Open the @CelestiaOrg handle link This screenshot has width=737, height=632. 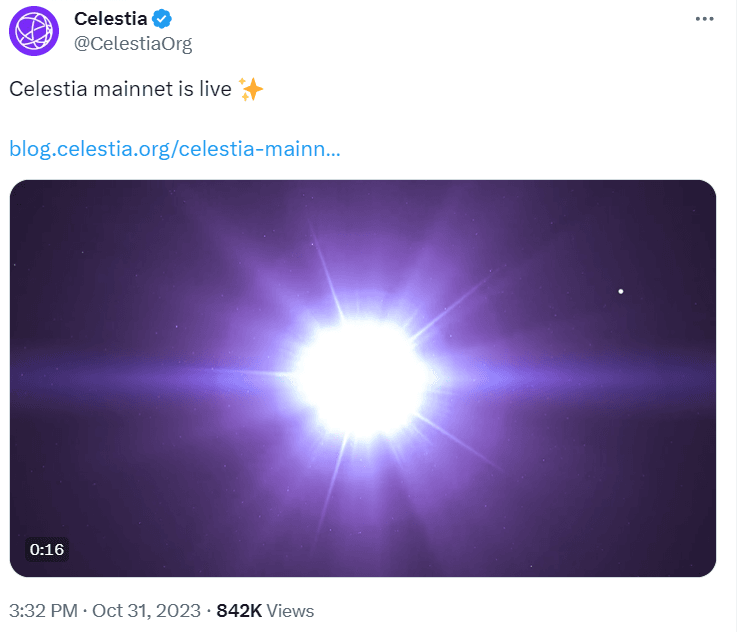pyautogui.click(x=133, y=43)
